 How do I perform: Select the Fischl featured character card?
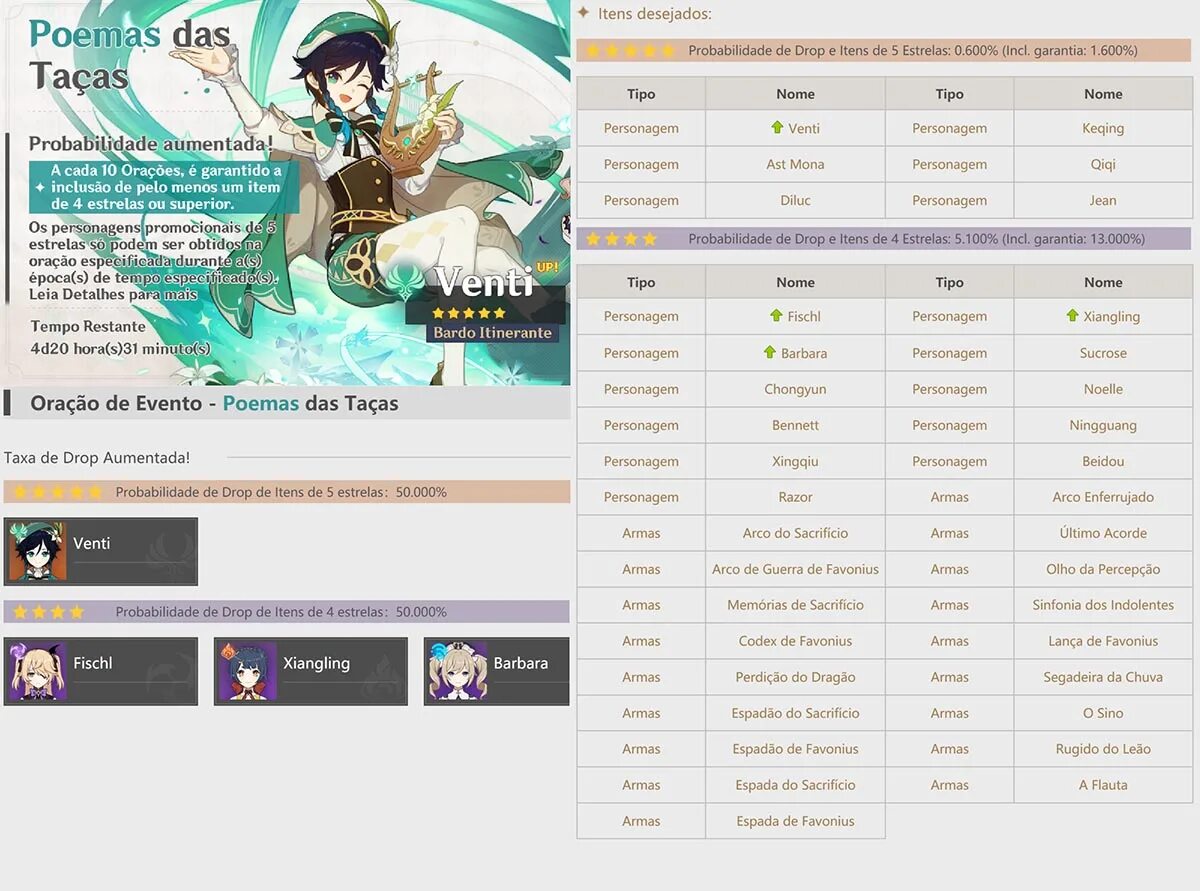pos(101,671)
